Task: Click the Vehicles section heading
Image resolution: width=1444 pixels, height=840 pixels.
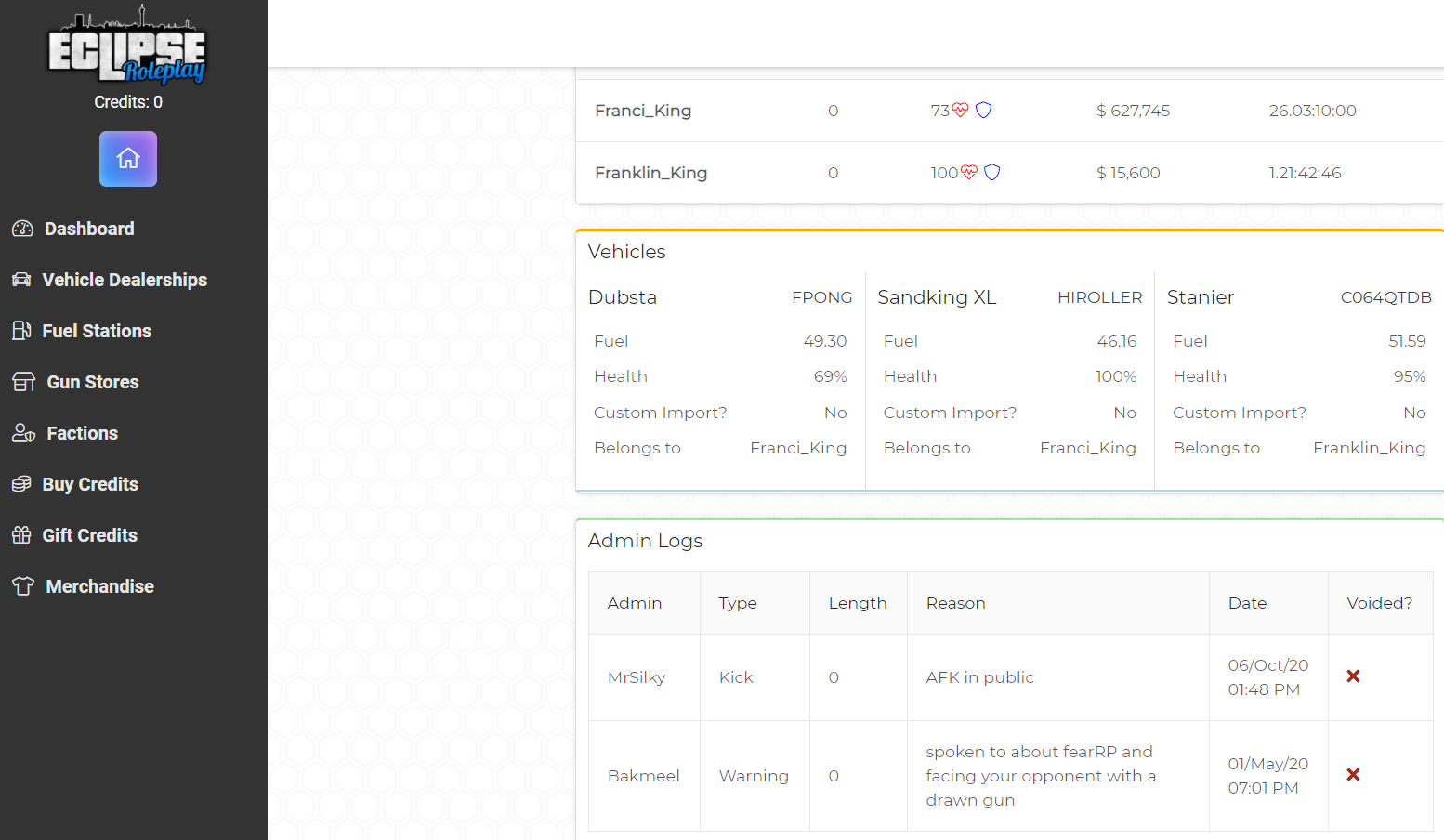Action: (x=626, y=252)
